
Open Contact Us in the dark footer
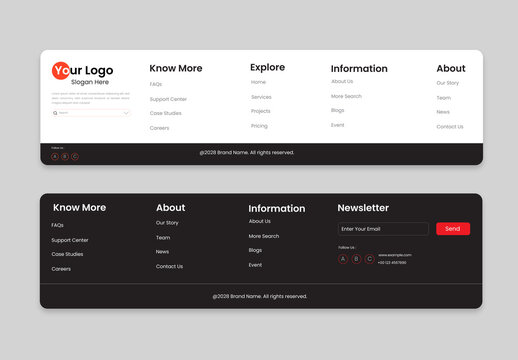169,266
